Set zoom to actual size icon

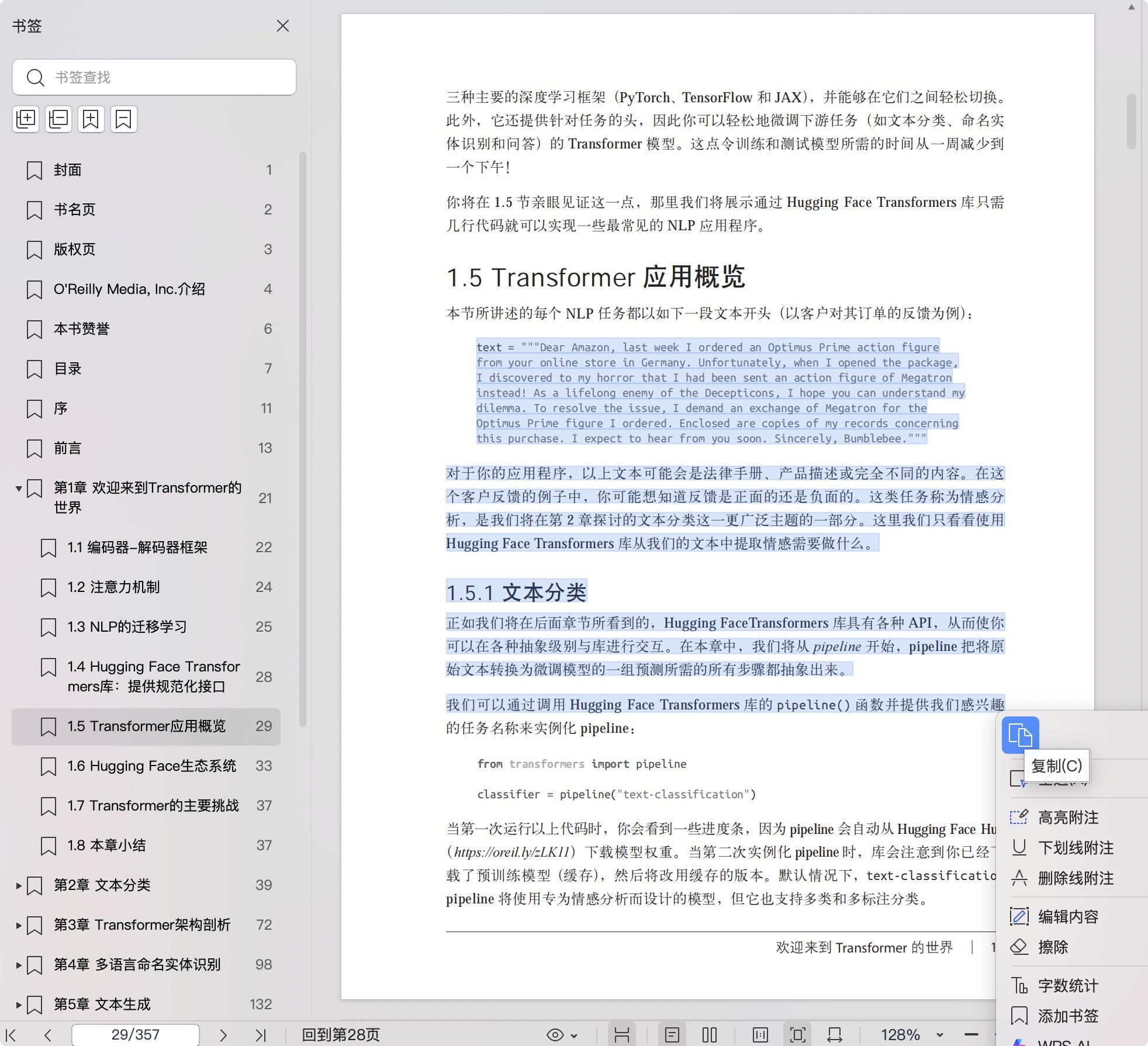click(760, 1035)
